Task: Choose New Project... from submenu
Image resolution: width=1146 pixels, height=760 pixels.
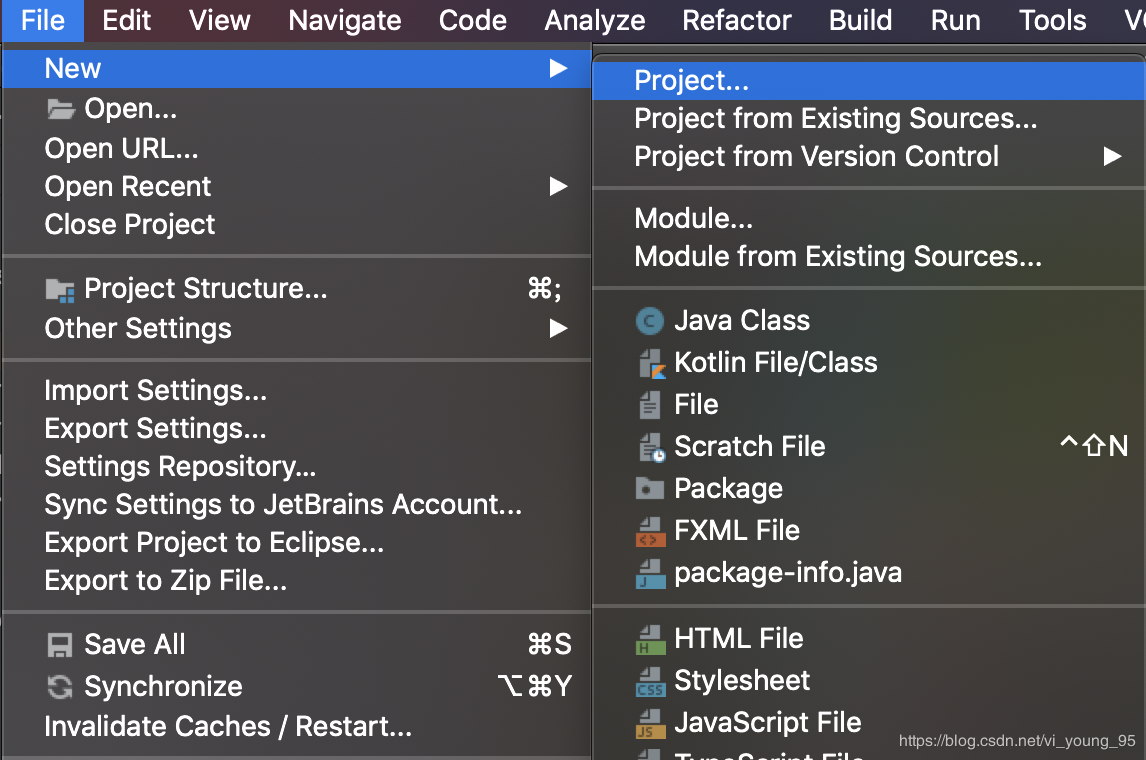Action: [692, 81]
